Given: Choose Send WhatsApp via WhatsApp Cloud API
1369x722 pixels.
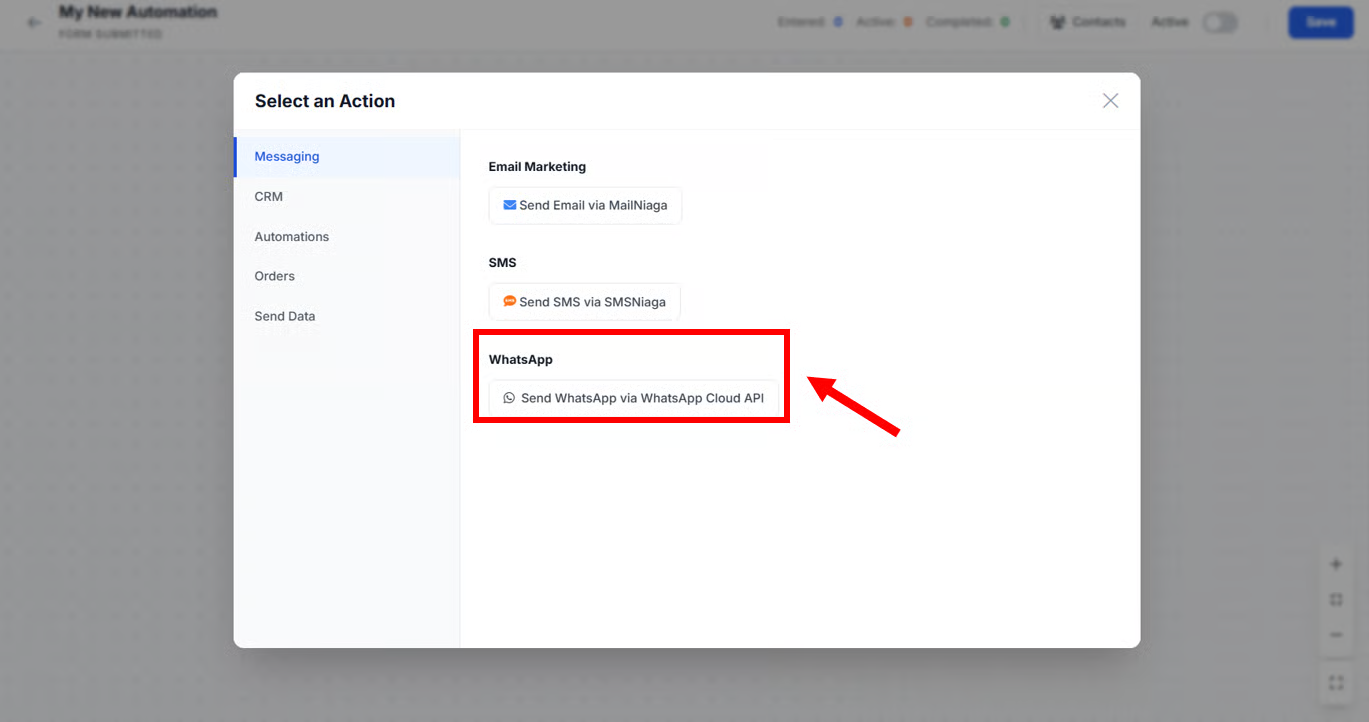Looking at the screenshot, I should click(634, 398).
